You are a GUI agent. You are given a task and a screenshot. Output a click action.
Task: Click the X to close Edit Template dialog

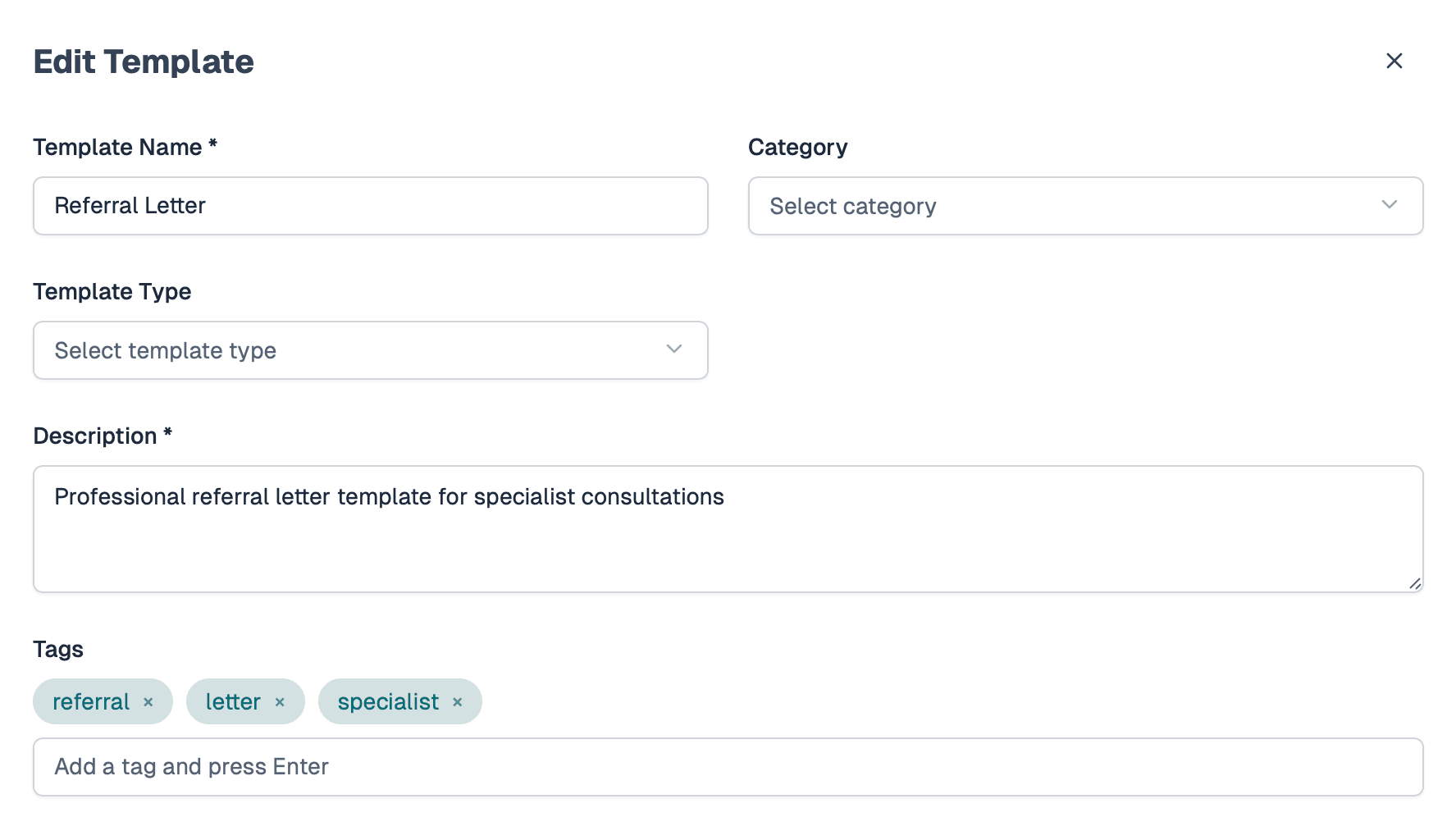[1394, 61]
